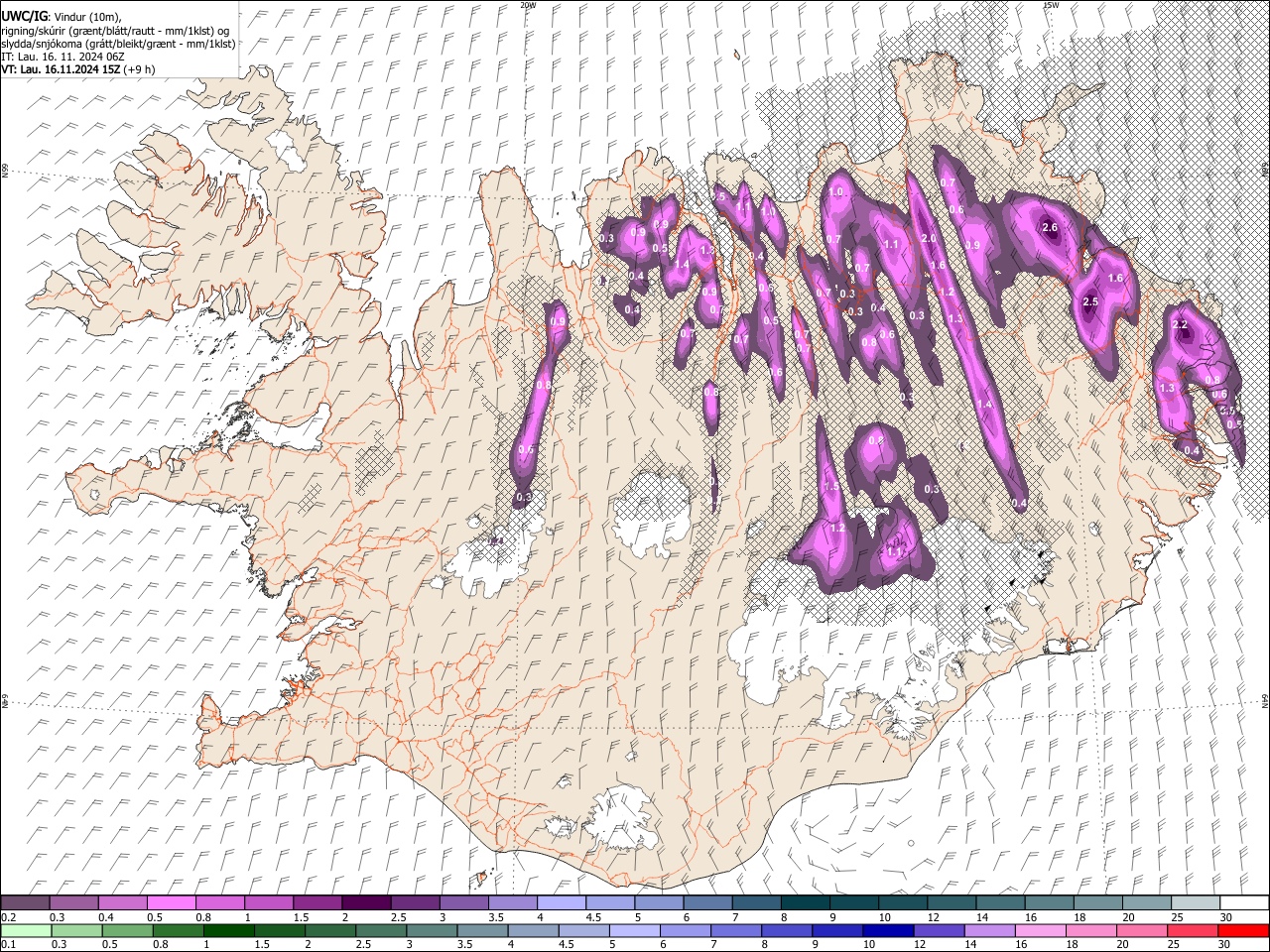Click the lightest green rain swatch labeled 0.1

tap(27, 930)
